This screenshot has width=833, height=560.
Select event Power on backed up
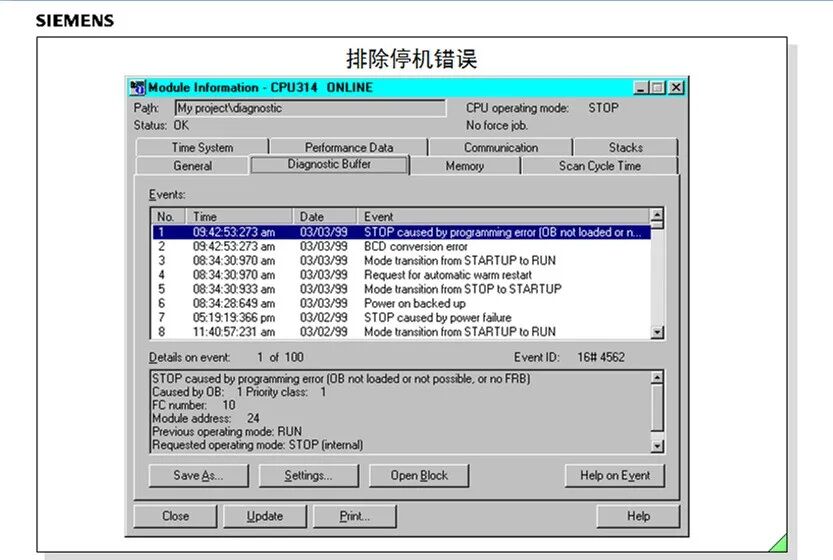pyautogui.click(x=401, y=303)
